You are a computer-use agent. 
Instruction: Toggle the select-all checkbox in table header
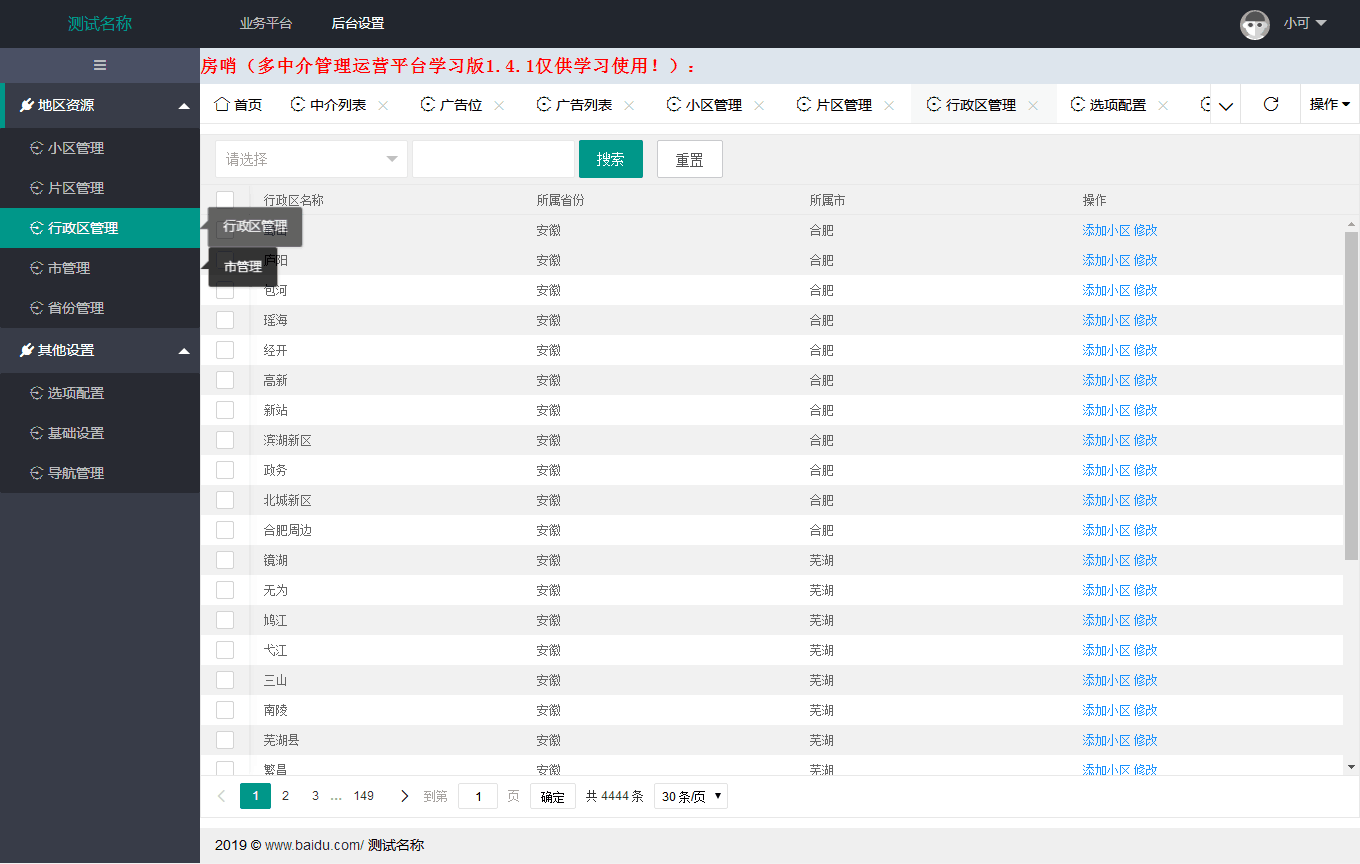pos(225,200)
